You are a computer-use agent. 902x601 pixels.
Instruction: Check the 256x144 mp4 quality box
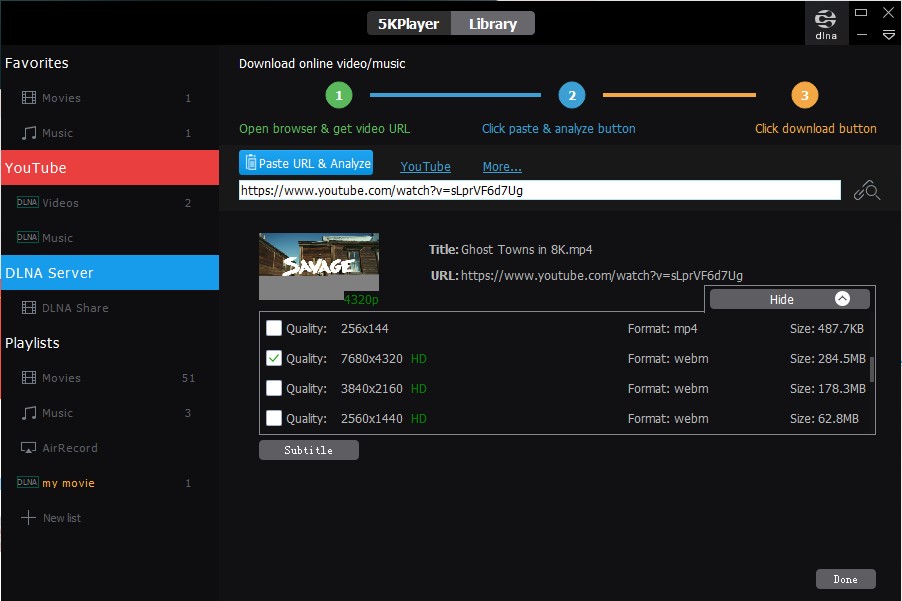(x=274, y=328)
